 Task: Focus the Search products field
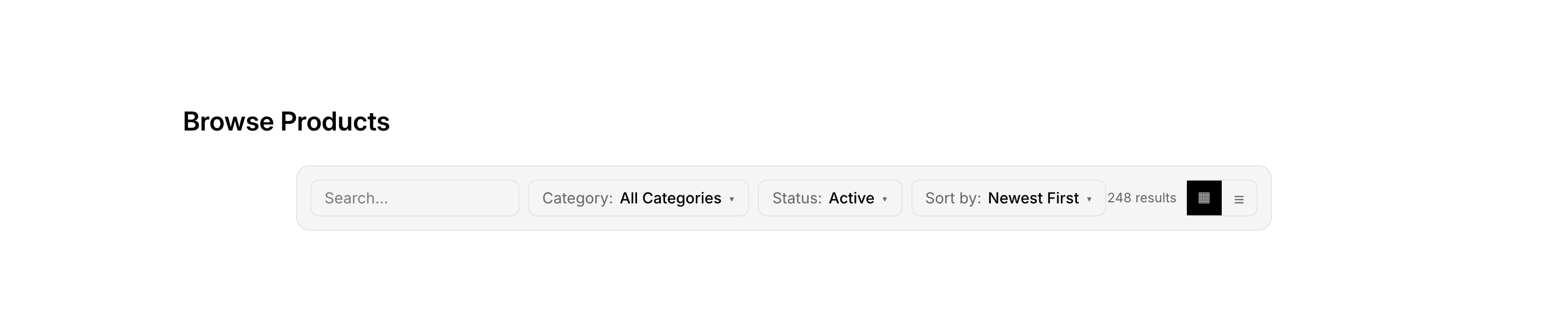[x=414, y=198]
